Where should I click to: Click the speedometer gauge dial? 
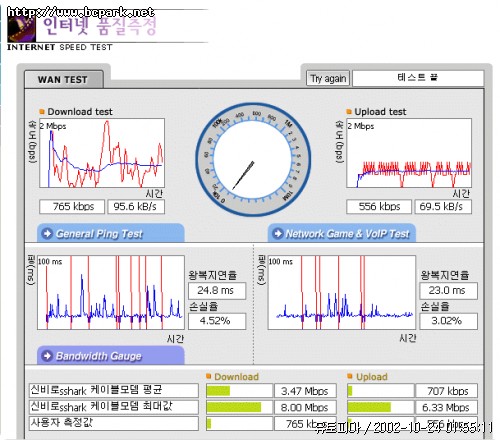click(253, 159)
